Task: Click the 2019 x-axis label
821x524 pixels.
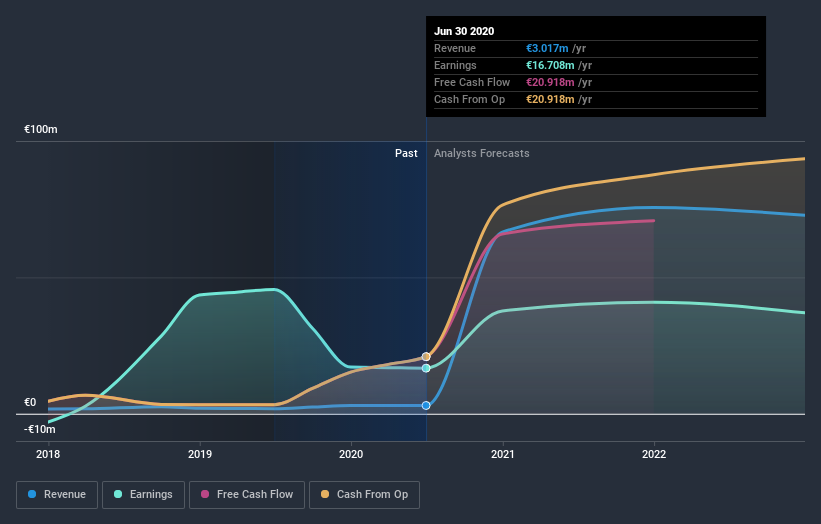Action: pyautogui.click(x=200, y=454)
